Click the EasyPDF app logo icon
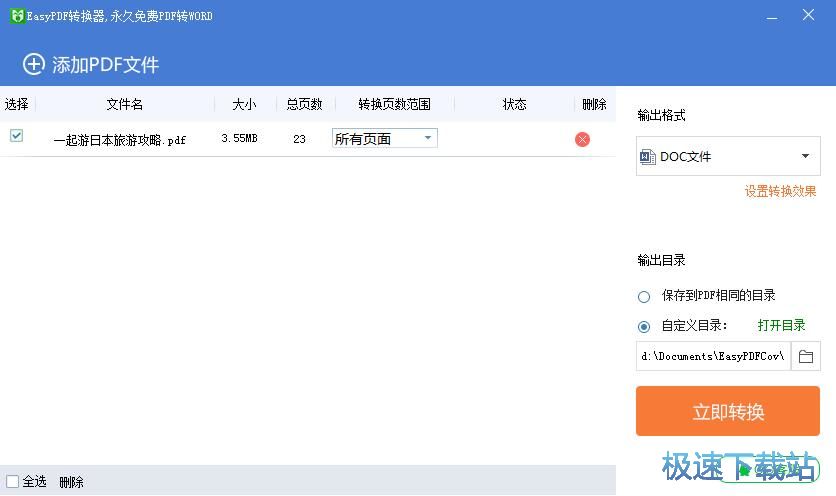Image resolution: width=836 pixels, height=496 pixels. tap(18, 16)
